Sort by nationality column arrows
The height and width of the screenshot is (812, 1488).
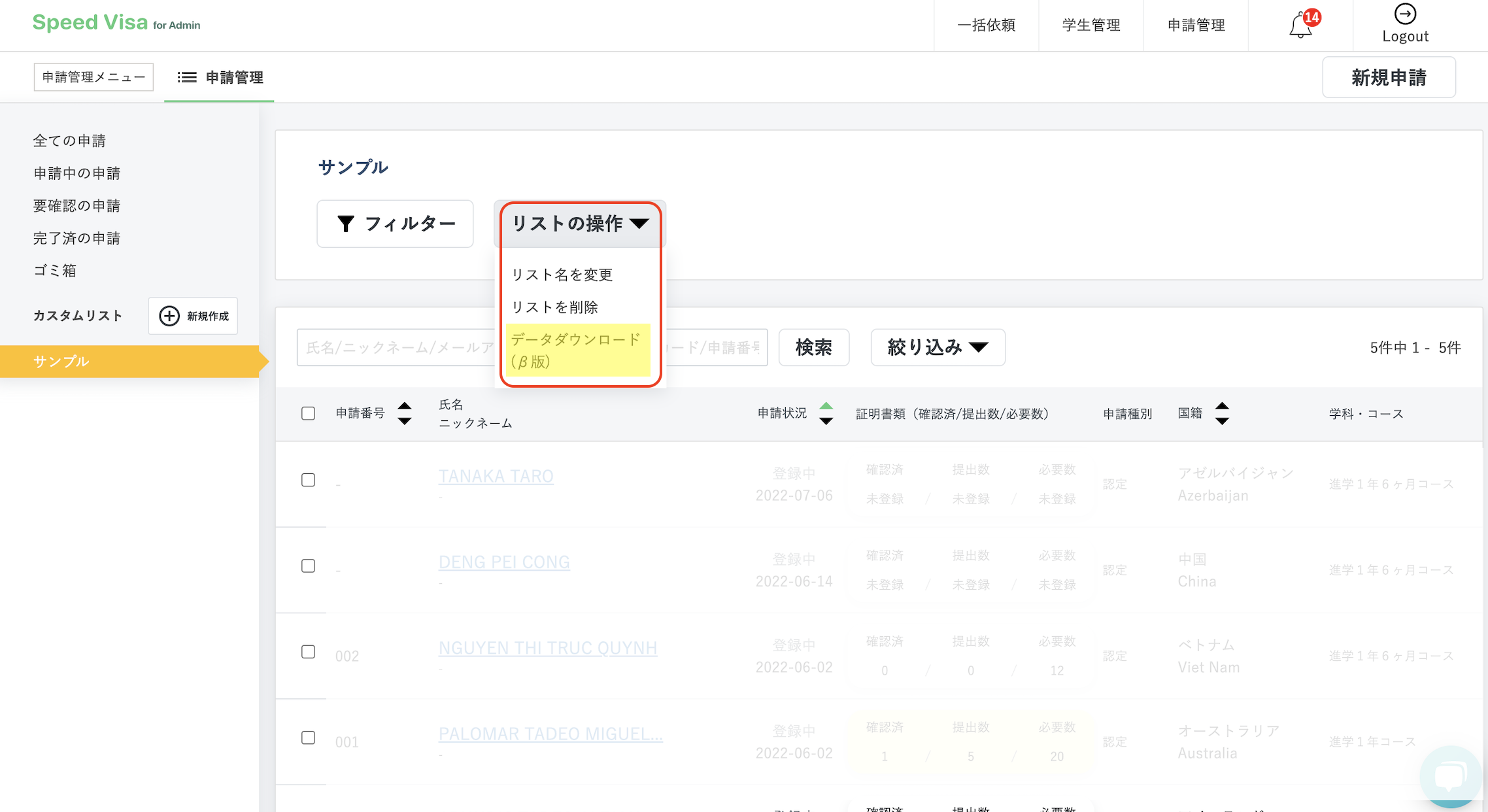click(x=1221, y=413)
